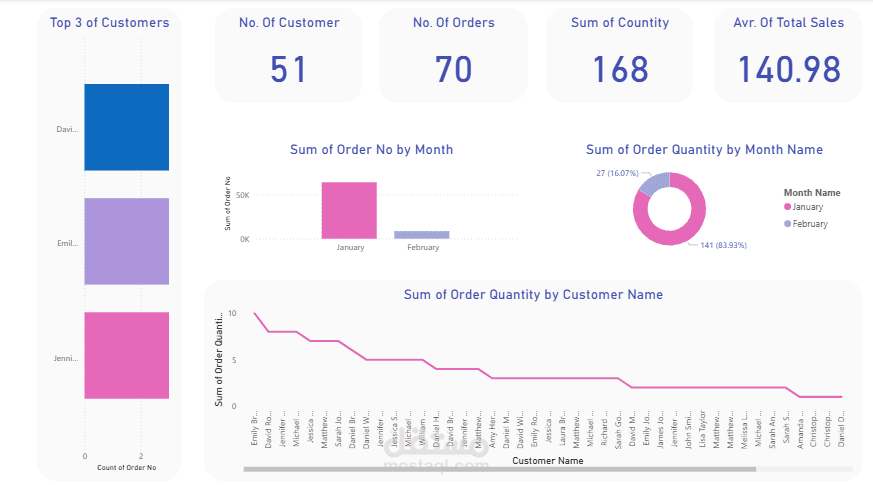Toggle February in the Month Name legend
873x485 pixels.
click(806, 224)
